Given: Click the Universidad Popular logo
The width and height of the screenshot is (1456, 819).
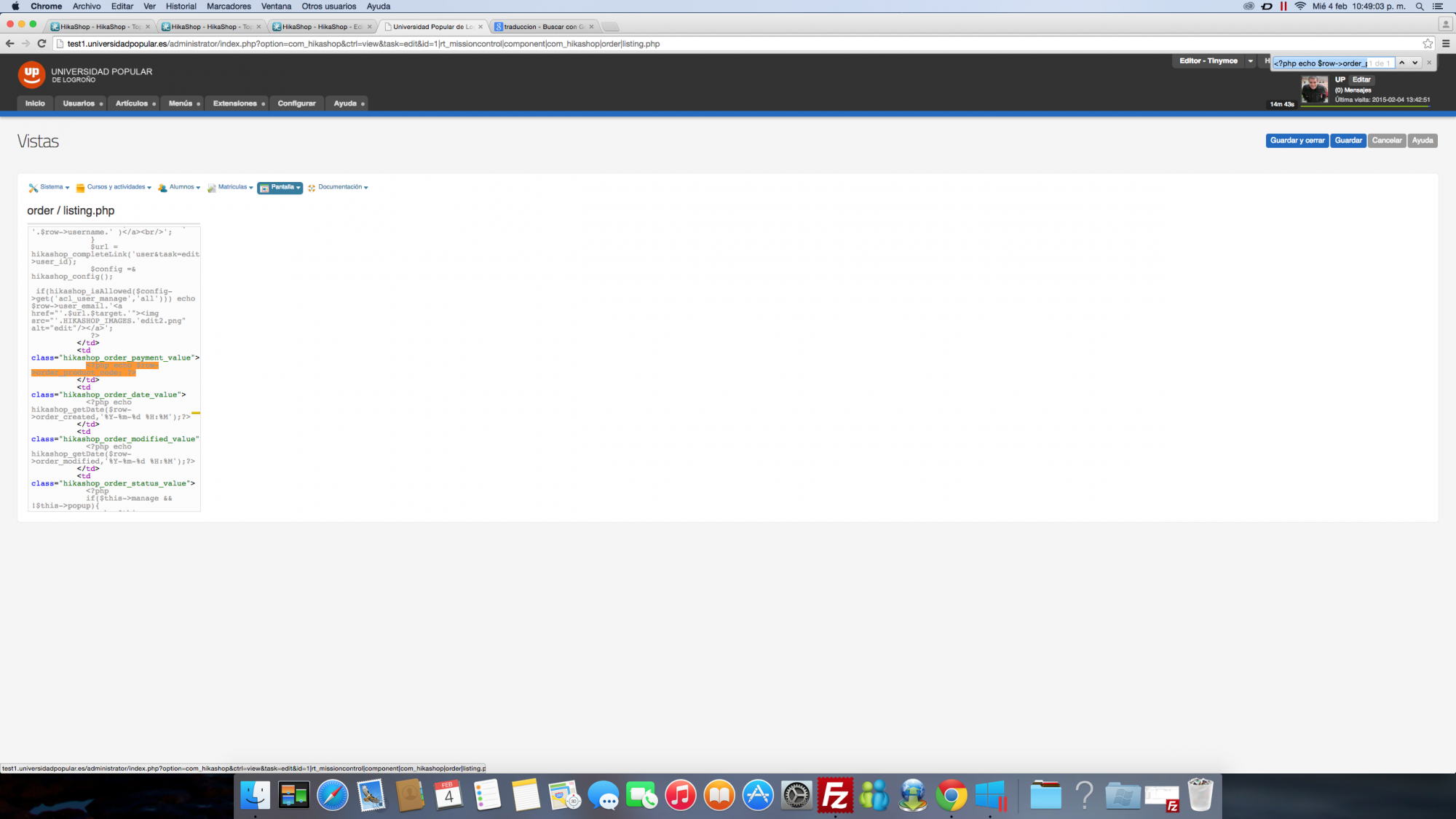Looking at the screenshot, I should pos(31,74).
